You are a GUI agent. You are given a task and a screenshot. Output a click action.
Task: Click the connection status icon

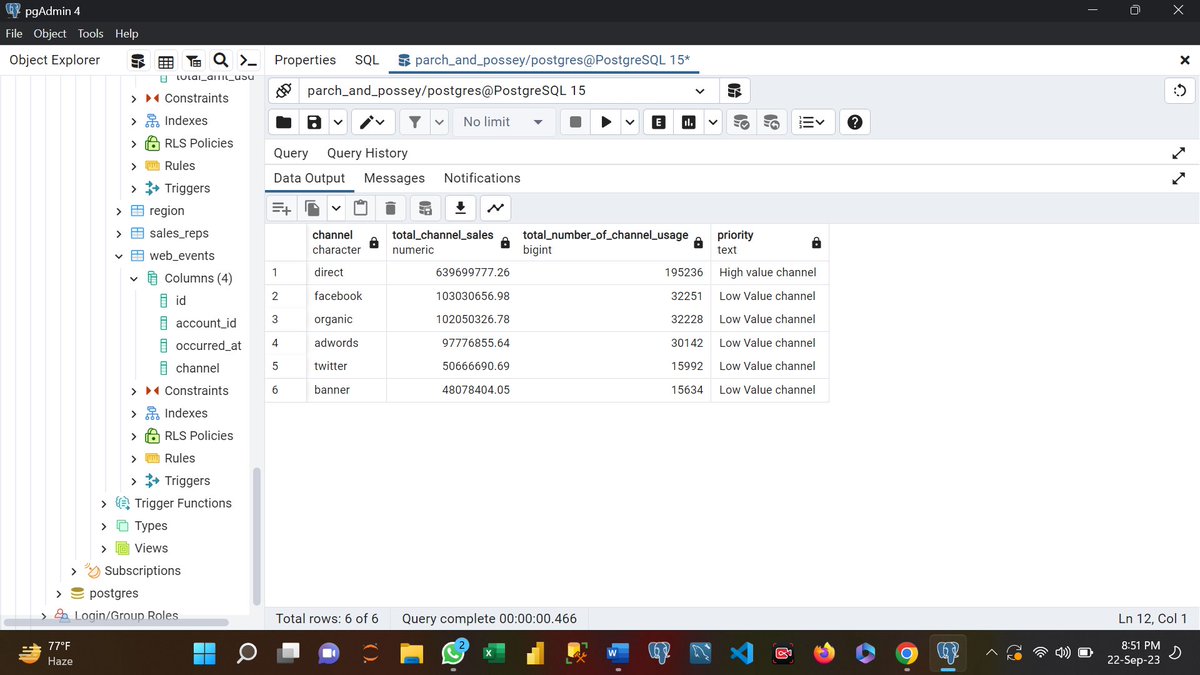[x=283, y=91]
